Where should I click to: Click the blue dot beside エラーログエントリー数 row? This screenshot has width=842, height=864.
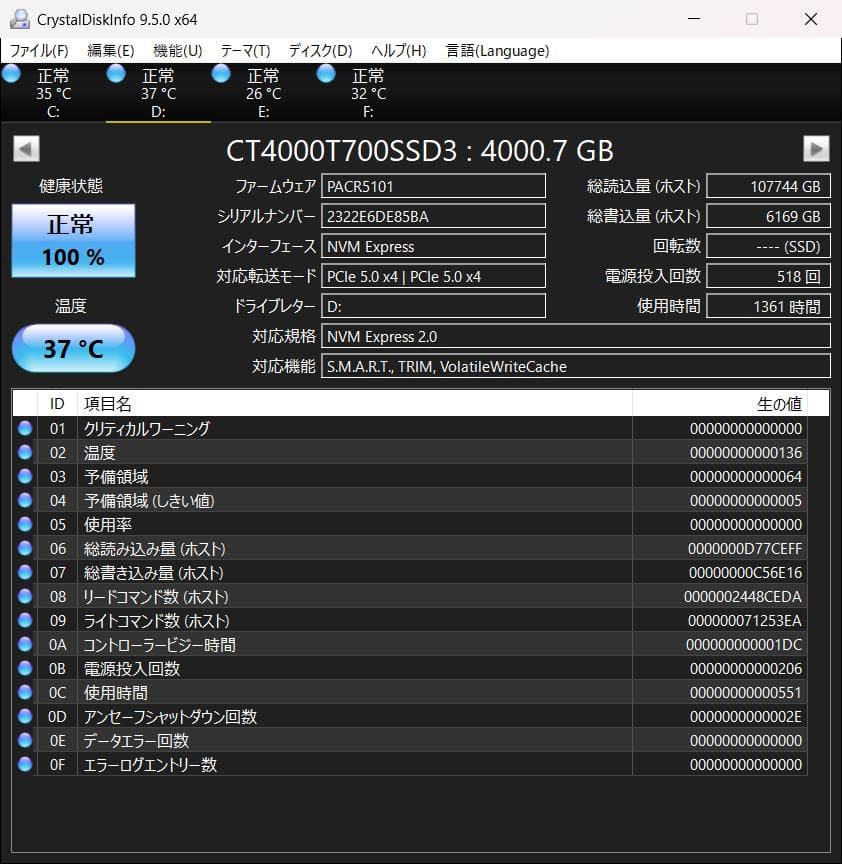(26, 764)
